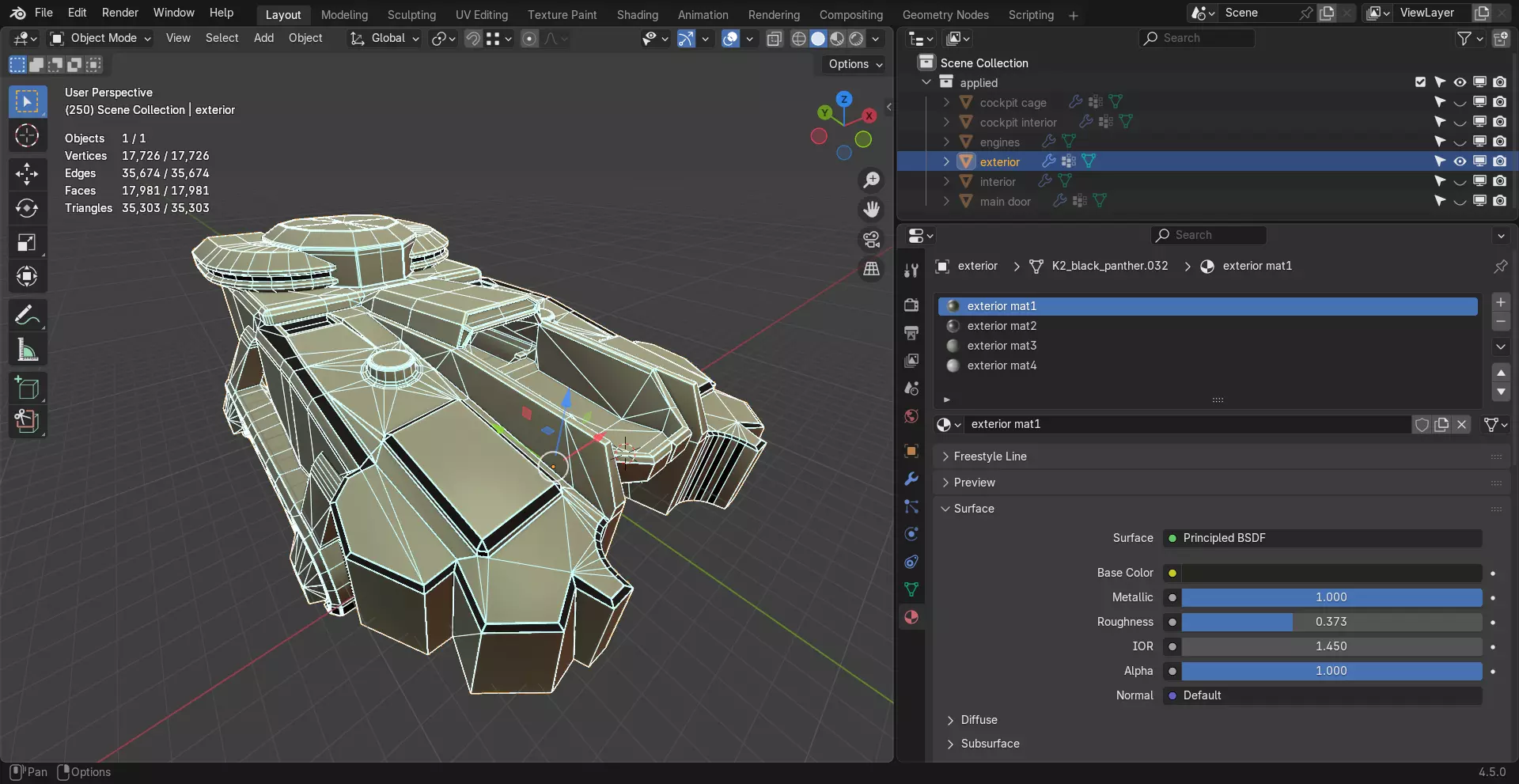Click the viewport pan hand icon
Viewport: 1519px width, 784px height.
coord(871,210)
